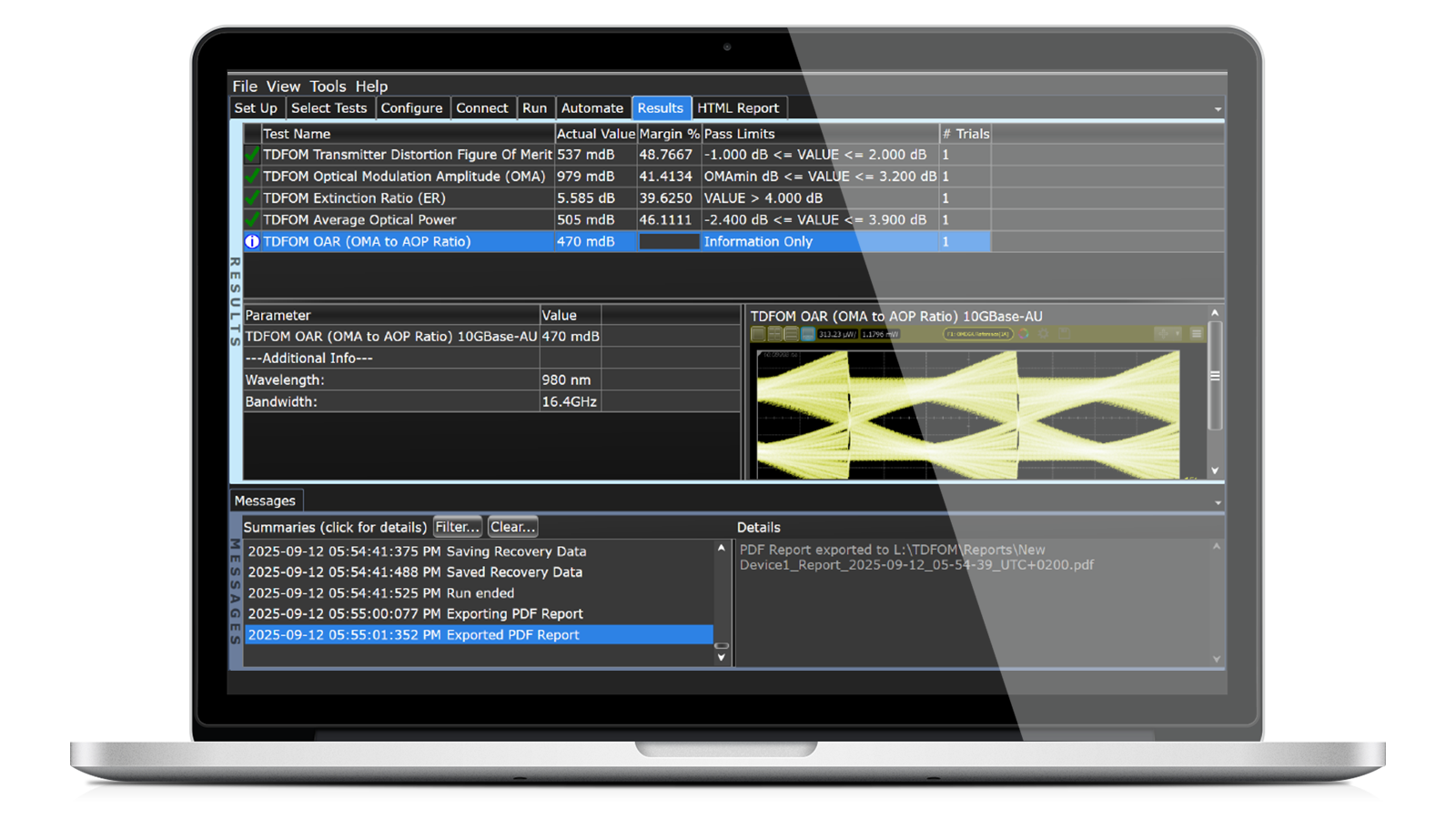Open the Tools menu
1456x819 pixels.
coord(328,86)
